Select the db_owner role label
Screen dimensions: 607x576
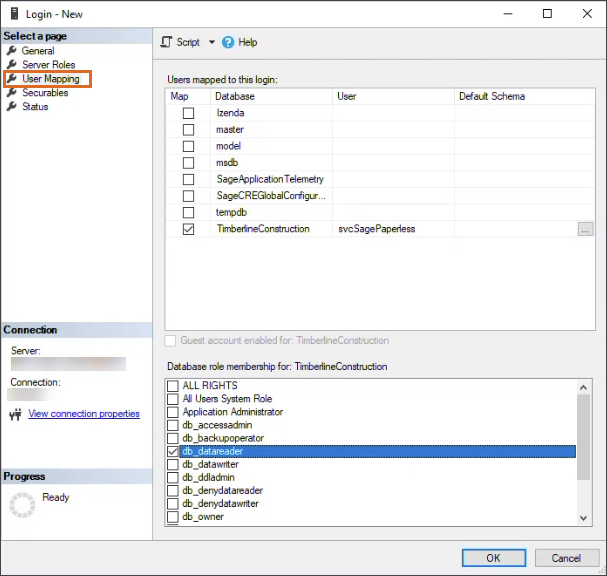pos(203,517)
